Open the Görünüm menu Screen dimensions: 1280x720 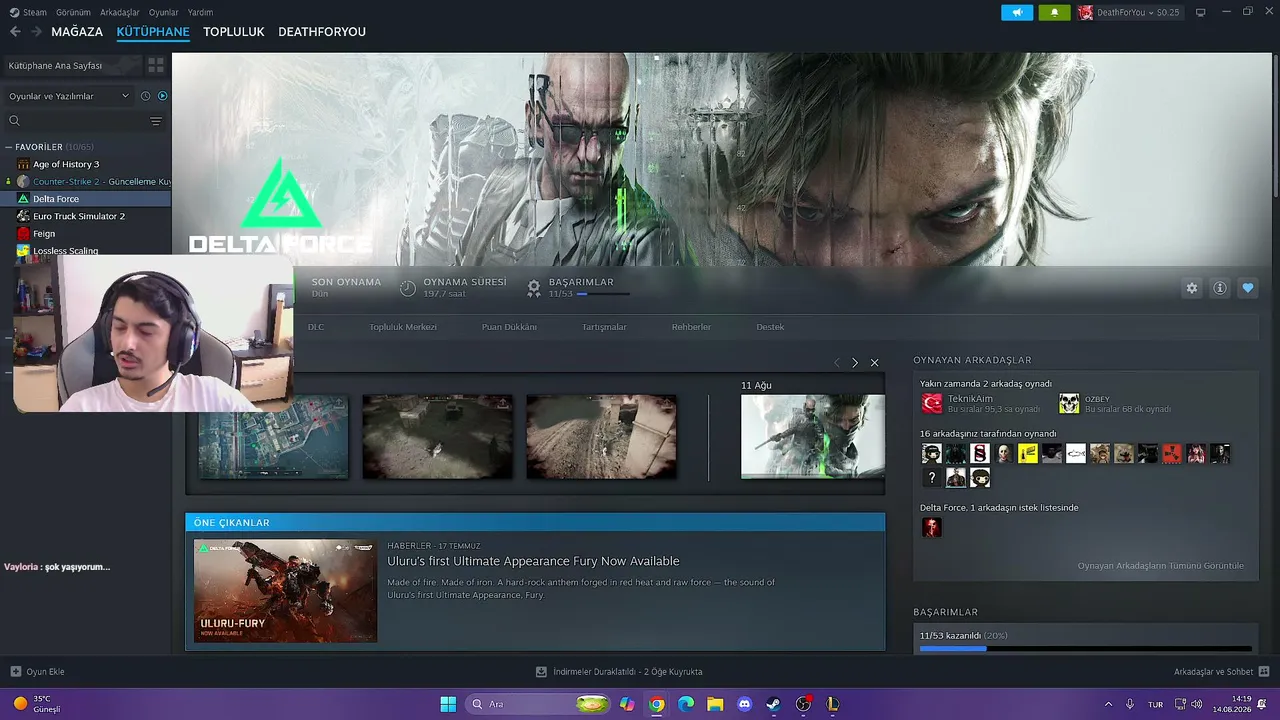73,12
